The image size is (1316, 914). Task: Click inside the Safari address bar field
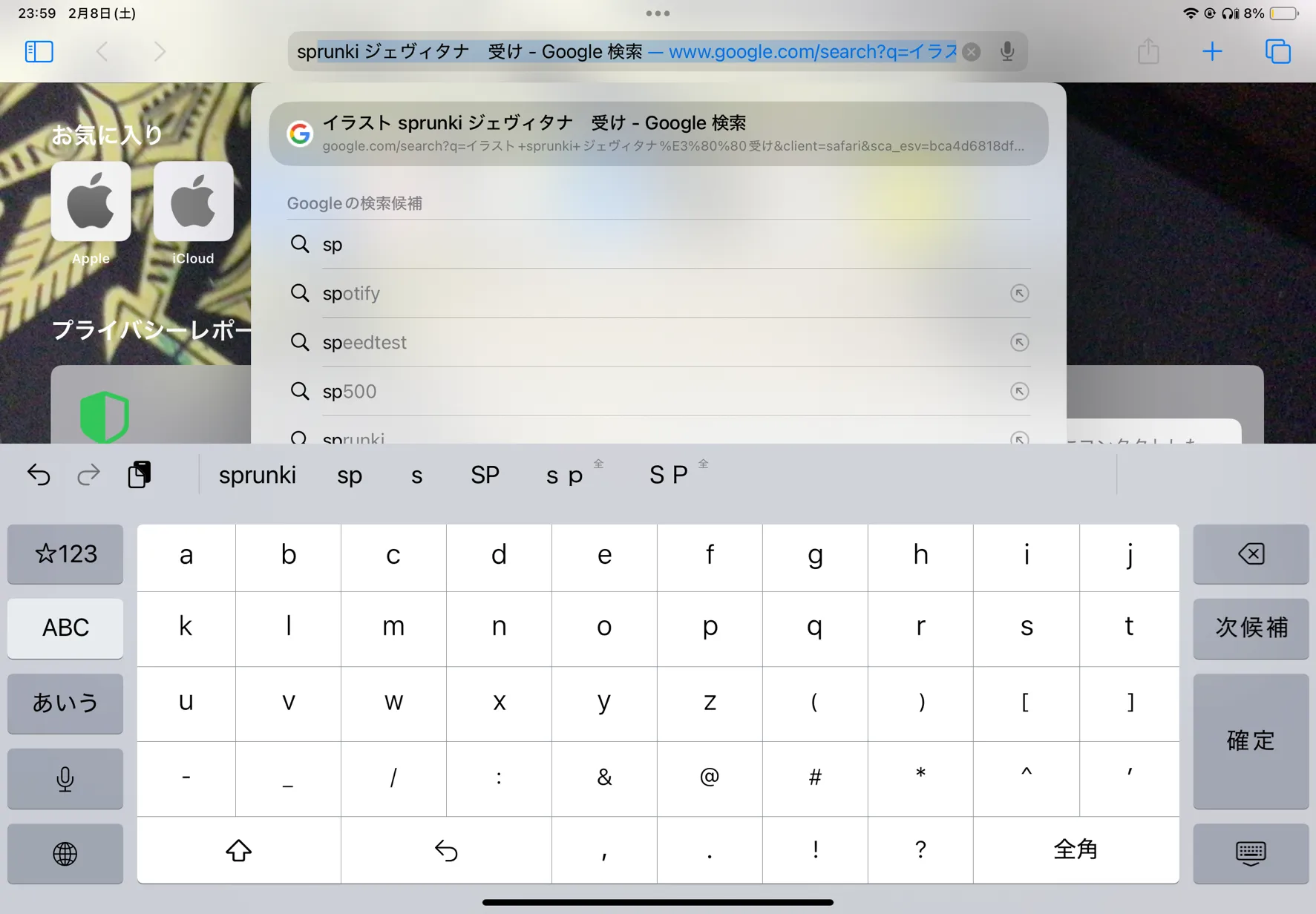coord(658,51)
